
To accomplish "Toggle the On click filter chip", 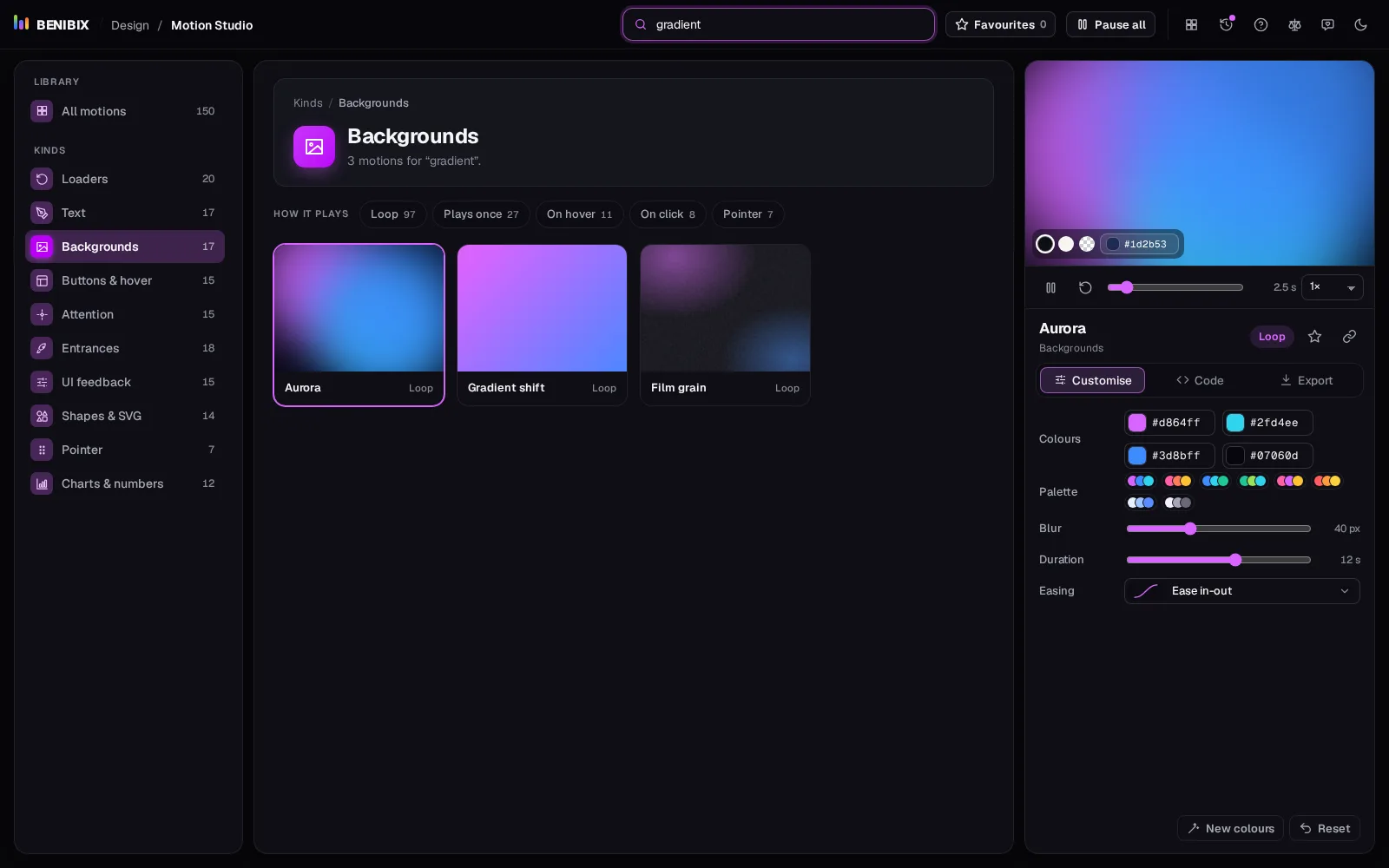I will [x=668, y=214].
